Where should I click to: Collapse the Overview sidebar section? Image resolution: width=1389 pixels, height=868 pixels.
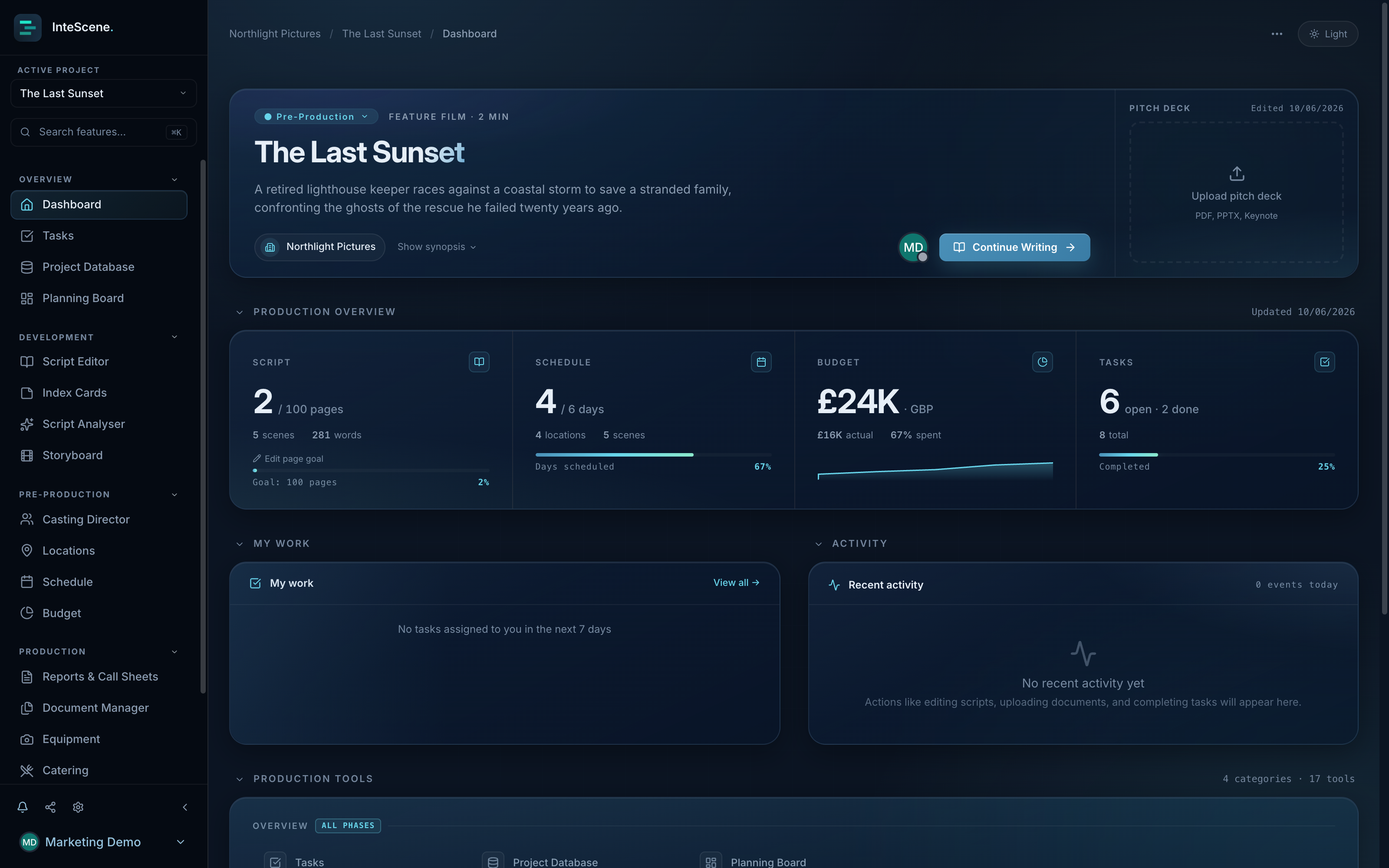click(x=174, y=180)
